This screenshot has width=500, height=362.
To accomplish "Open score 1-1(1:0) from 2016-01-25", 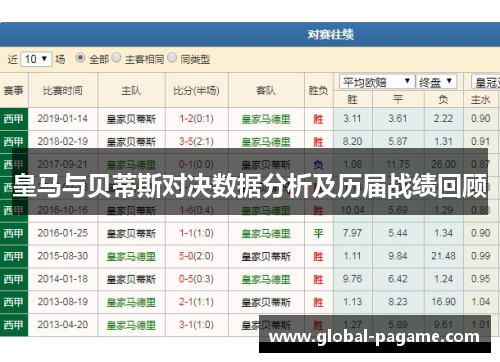I will [x=196, y=233].
